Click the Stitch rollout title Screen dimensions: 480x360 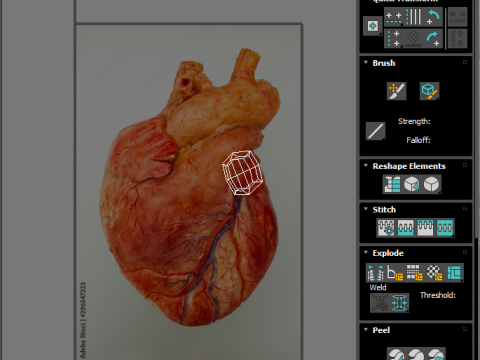pyautogui.click(x=384, y=210)
